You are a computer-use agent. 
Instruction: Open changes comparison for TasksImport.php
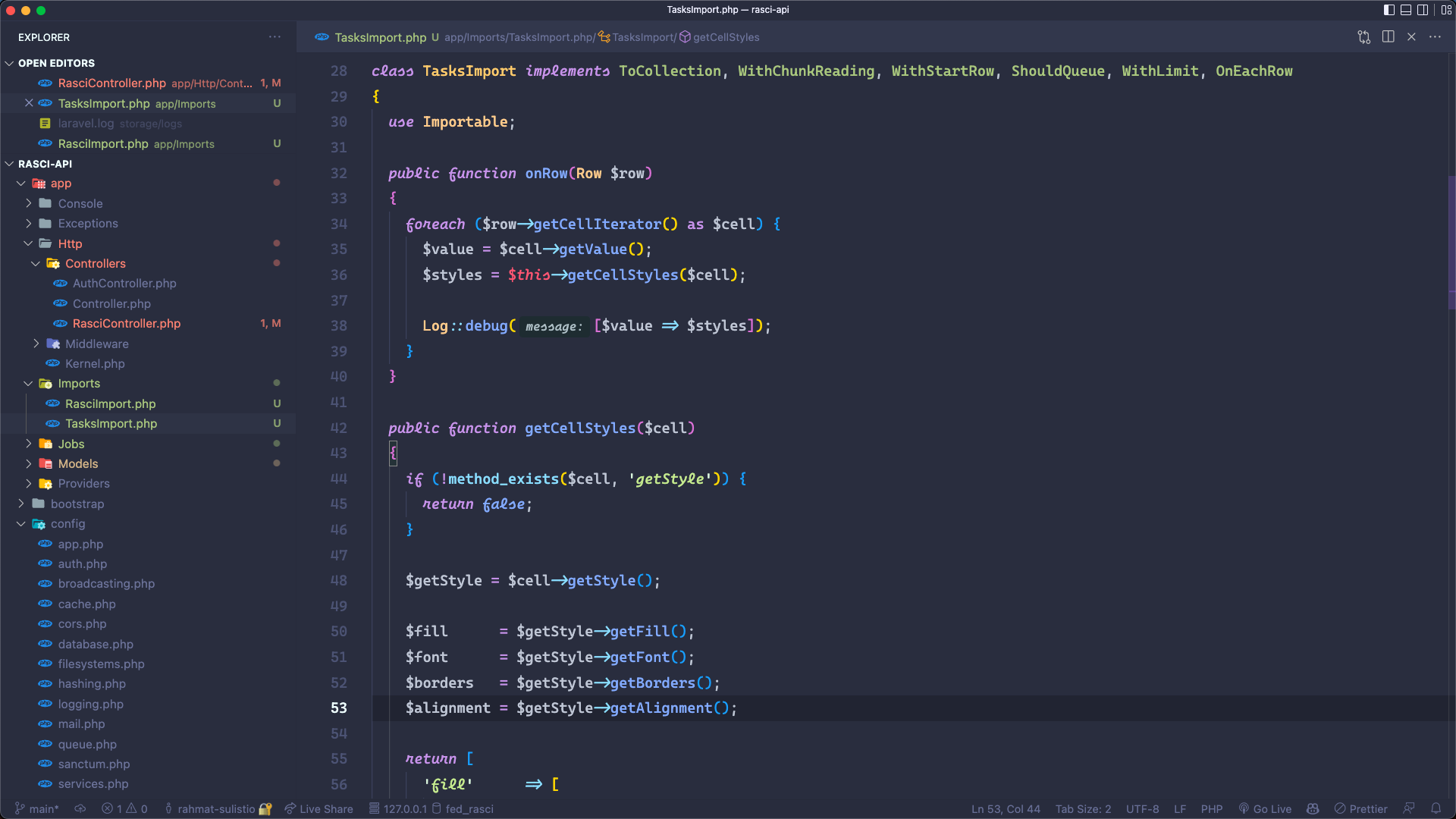pos(1363,37)
